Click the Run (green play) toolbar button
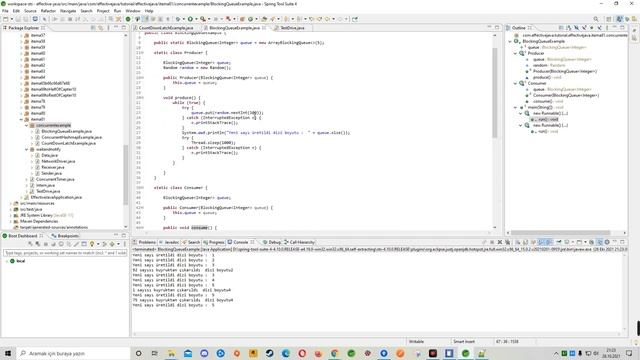This screenshot has width=640, height=360. 190,19
